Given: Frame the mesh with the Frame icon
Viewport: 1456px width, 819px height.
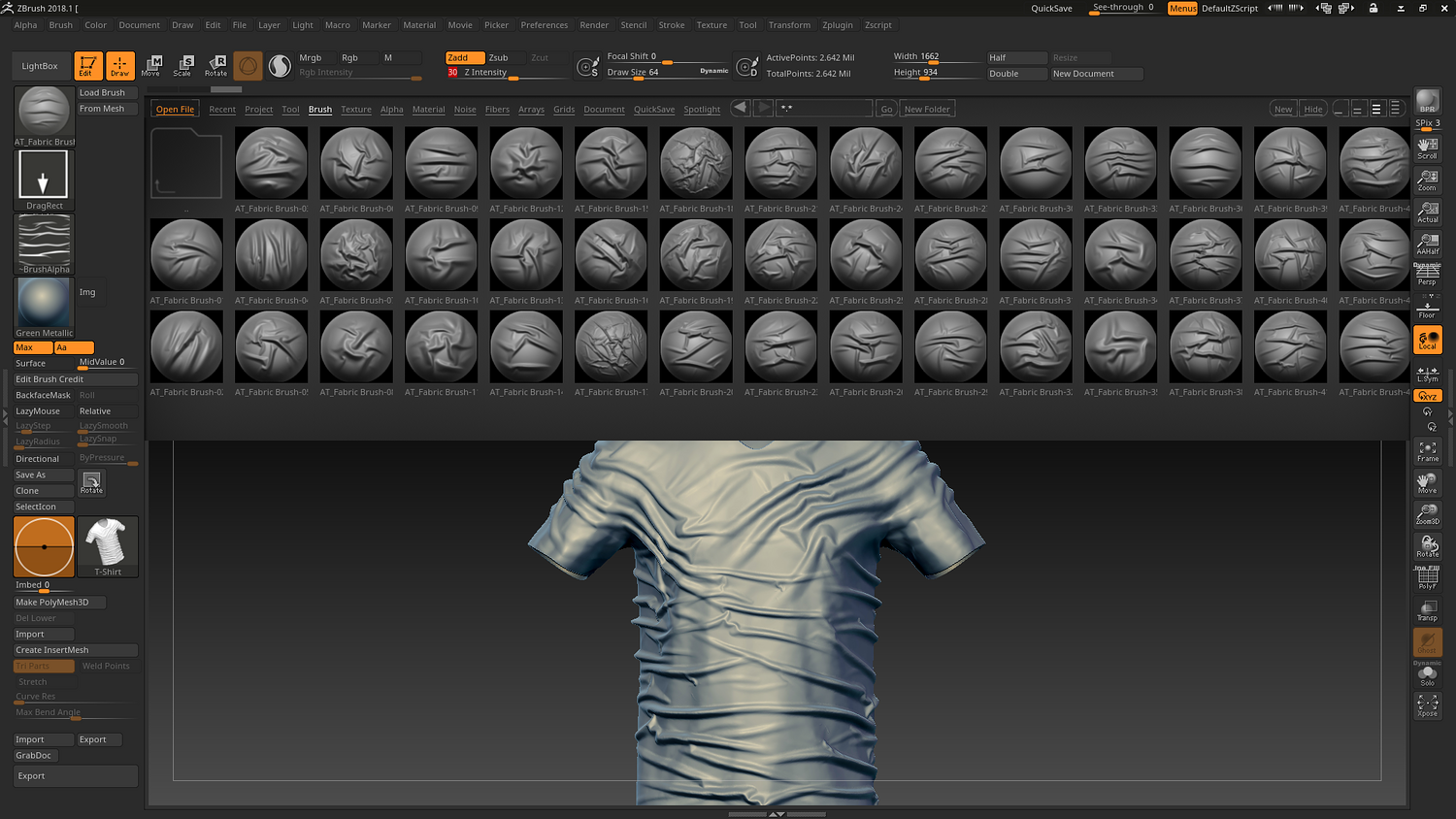Looking at the screenshot, I should click(x=1428, y=451).
